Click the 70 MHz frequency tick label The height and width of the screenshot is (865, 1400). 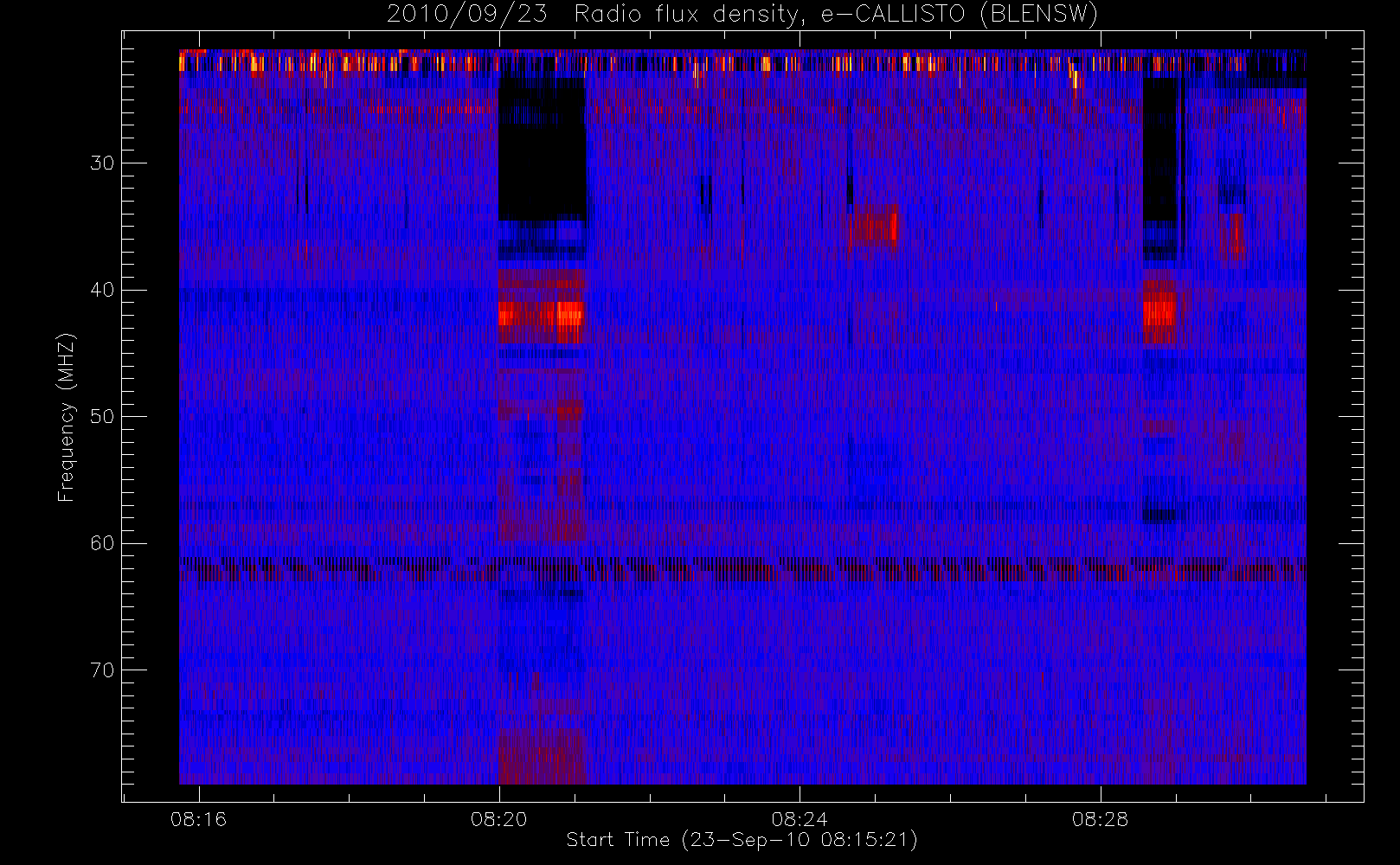pos(102,670)
